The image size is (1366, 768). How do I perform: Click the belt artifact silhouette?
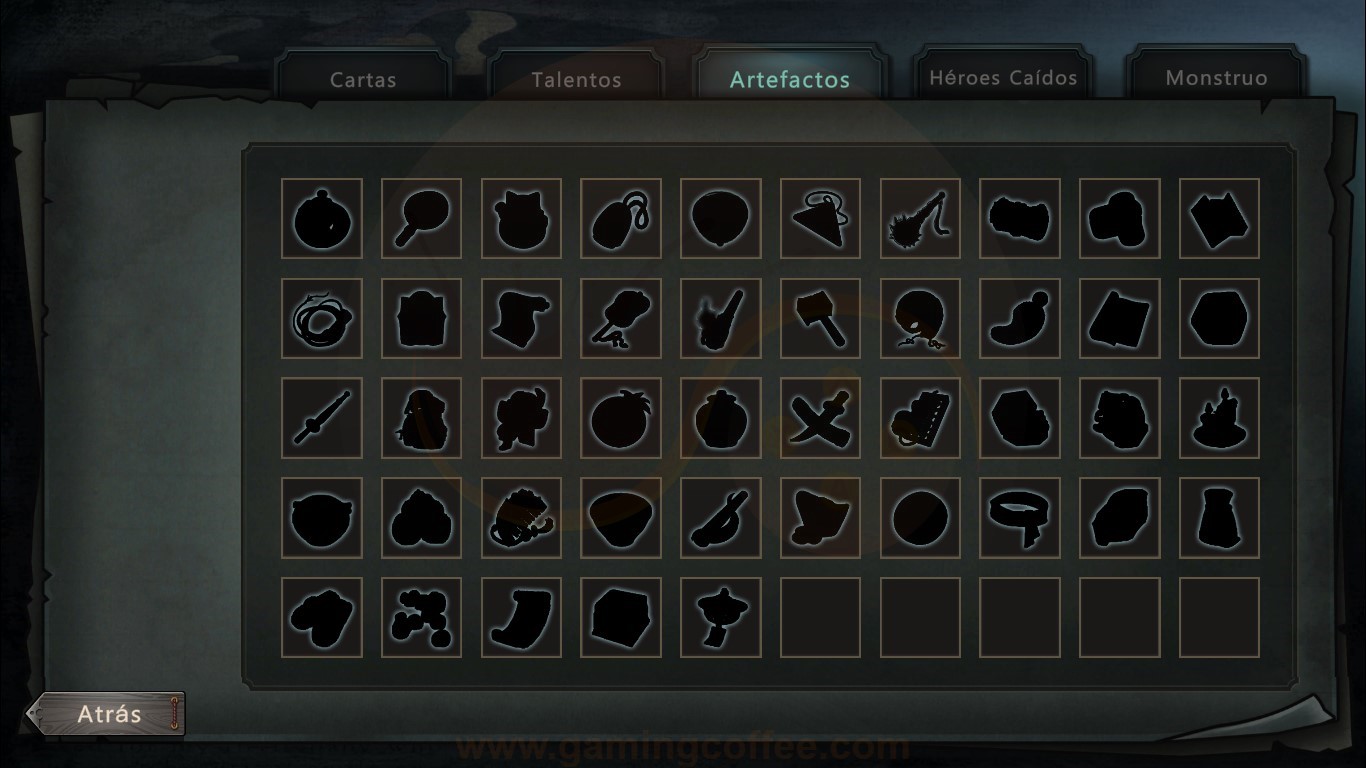1021,518
